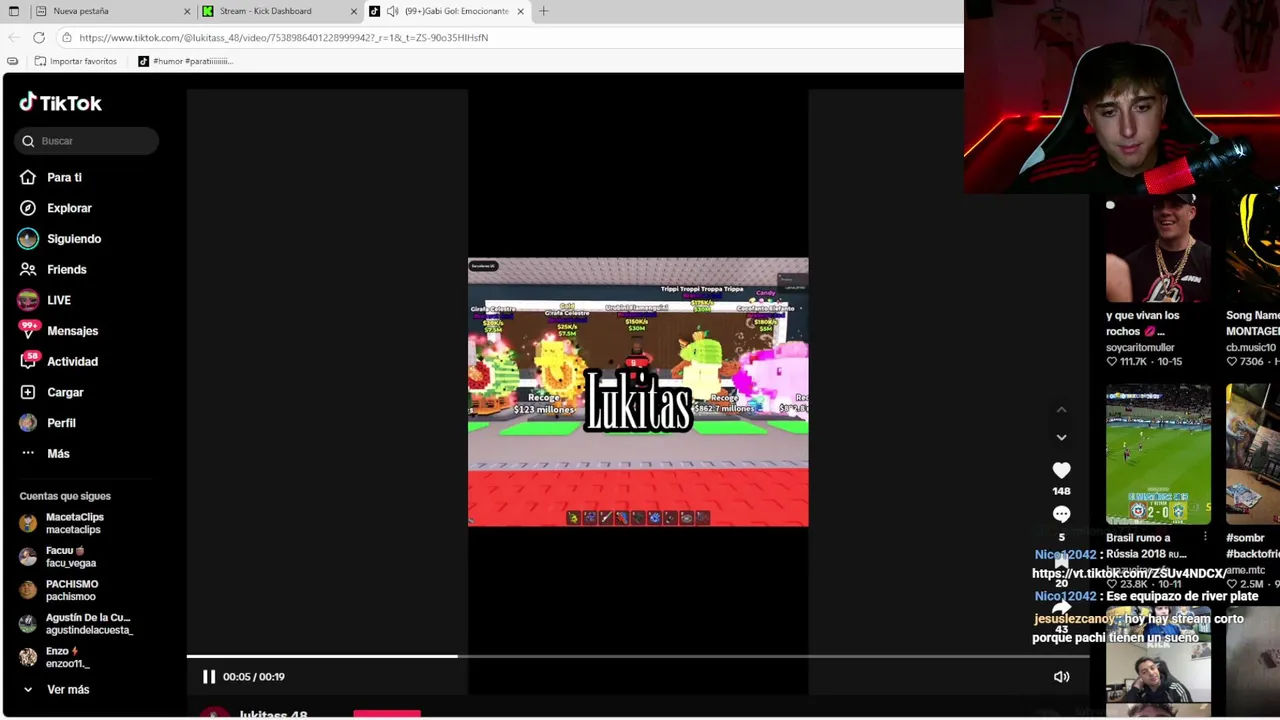Open the 'y que vivan los rochos' video
1280x720 pixels.
[x=1158, y=249]
